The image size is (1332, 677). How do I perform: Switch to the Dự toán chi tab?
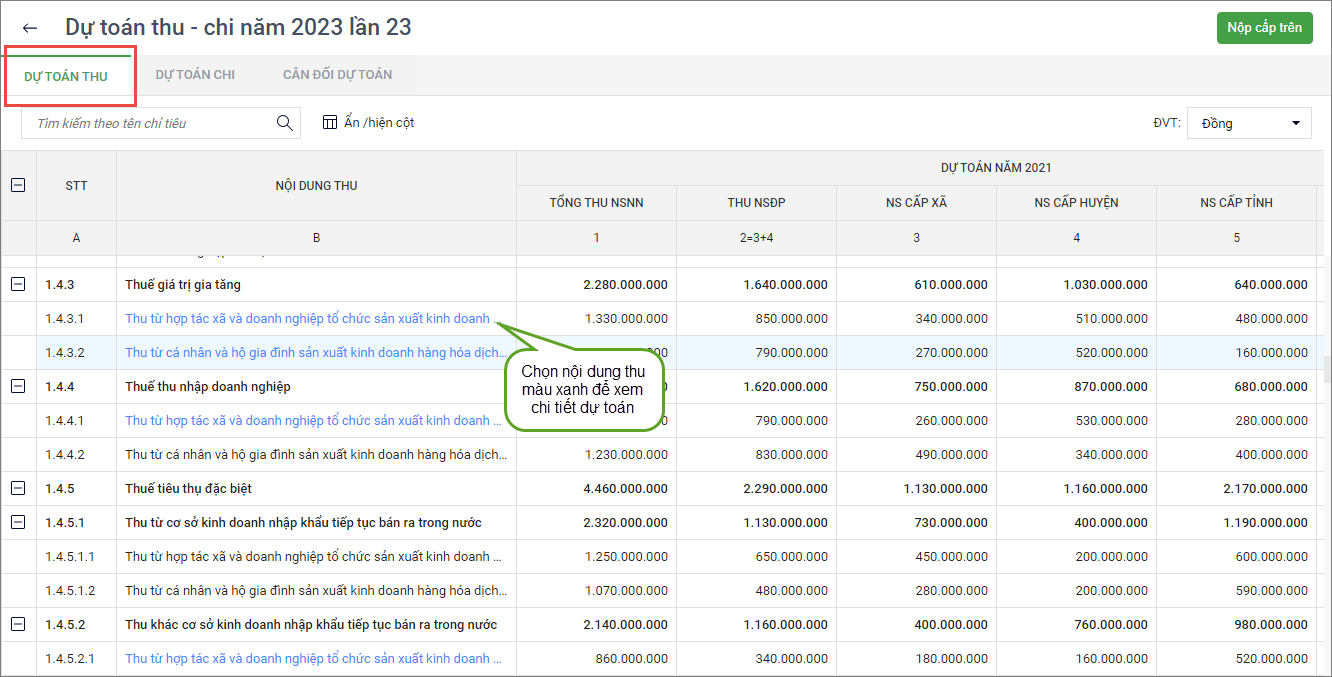[195, 75]
